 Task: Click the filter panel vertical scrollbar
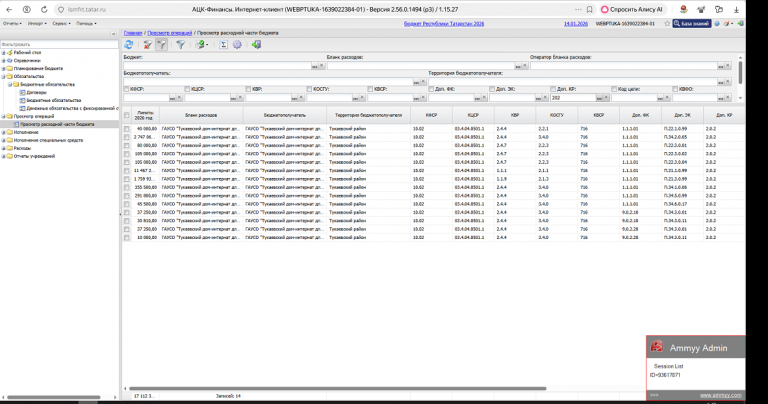pyautogui.click(x=740, y=72)
